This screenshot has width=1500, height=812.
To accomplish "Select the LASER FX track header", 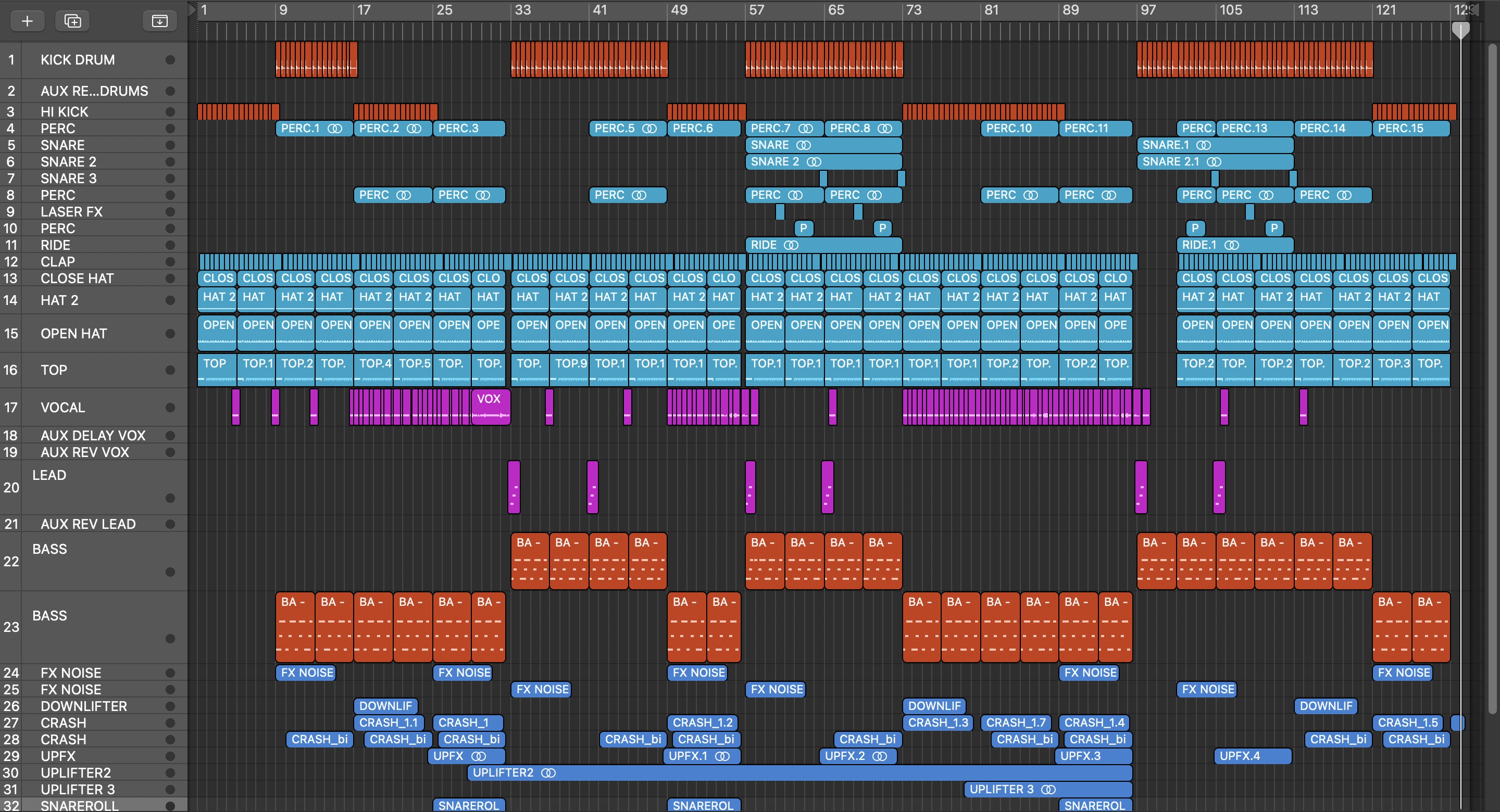I will pyautogui.click(x=71, y=212).
